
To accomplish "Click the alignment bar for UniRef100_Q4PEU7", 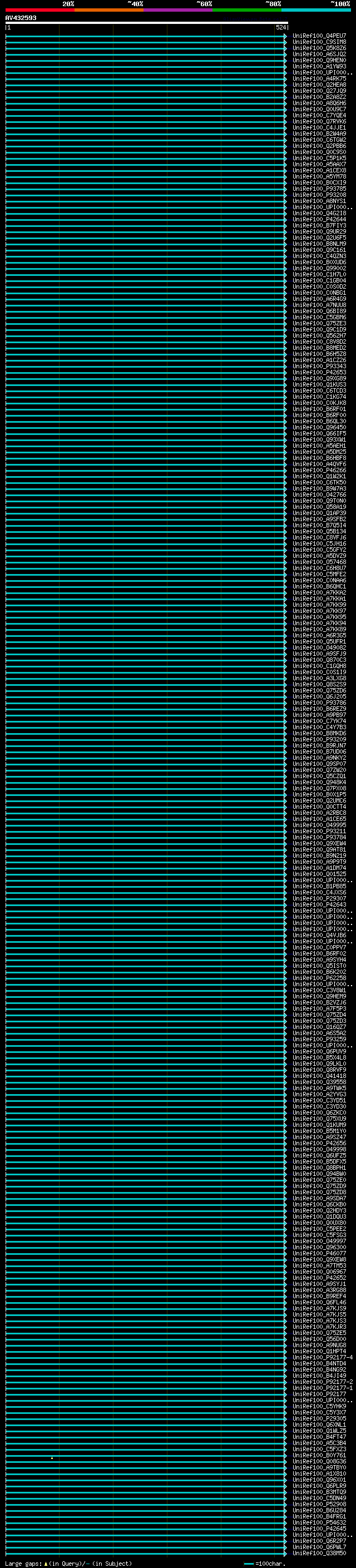I will pos(146,36).
